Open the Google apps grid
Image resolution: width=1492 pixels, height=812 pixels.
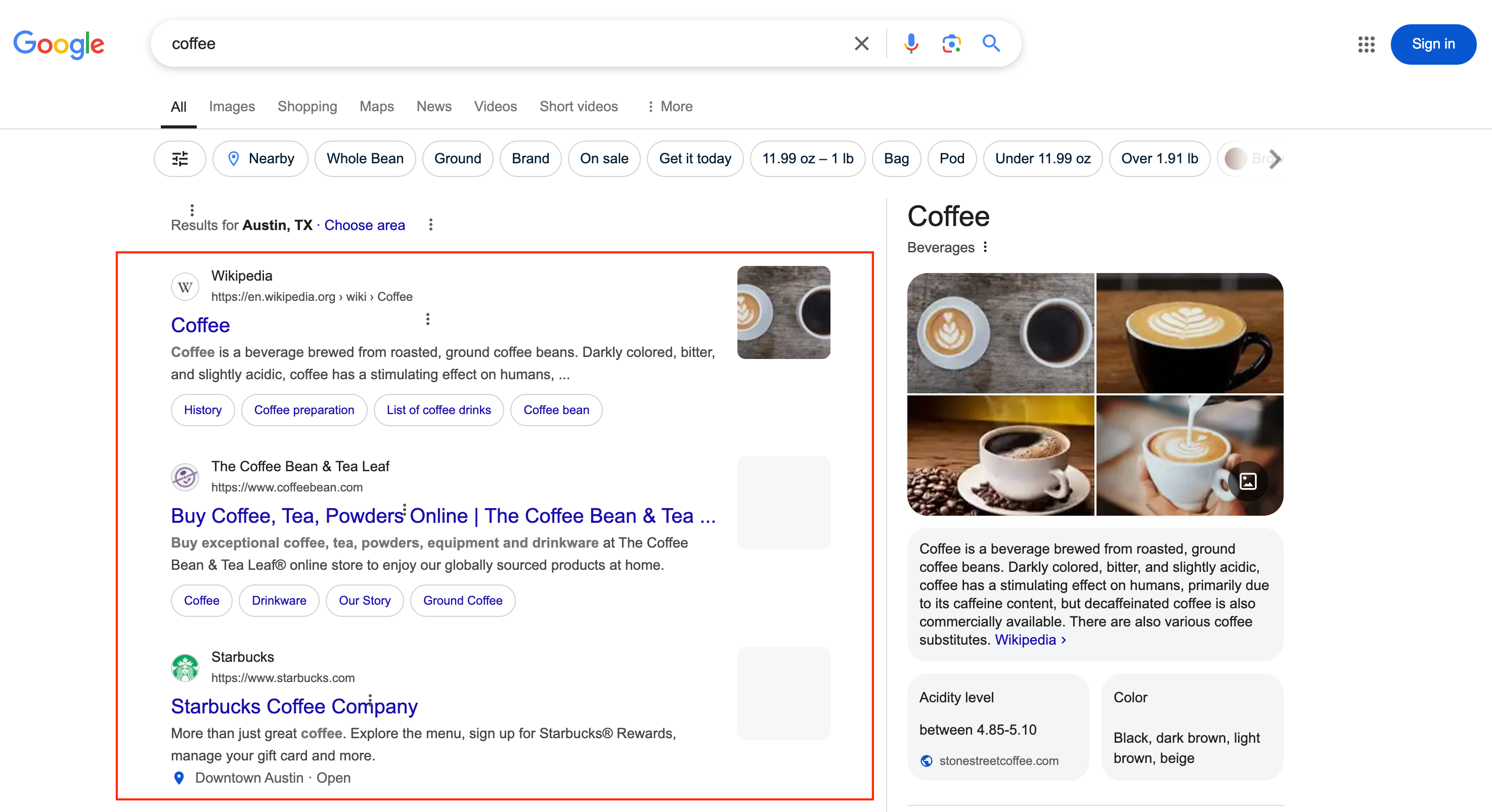click(x=1366, y=44)
